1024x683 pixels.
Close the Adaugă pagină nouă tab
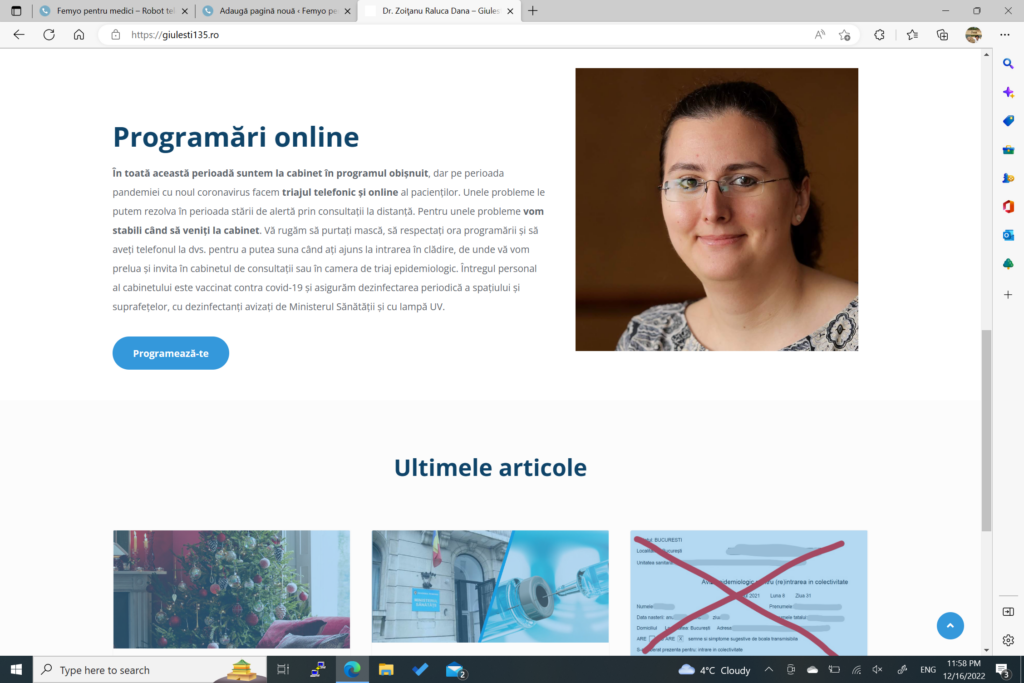(347, 11)
